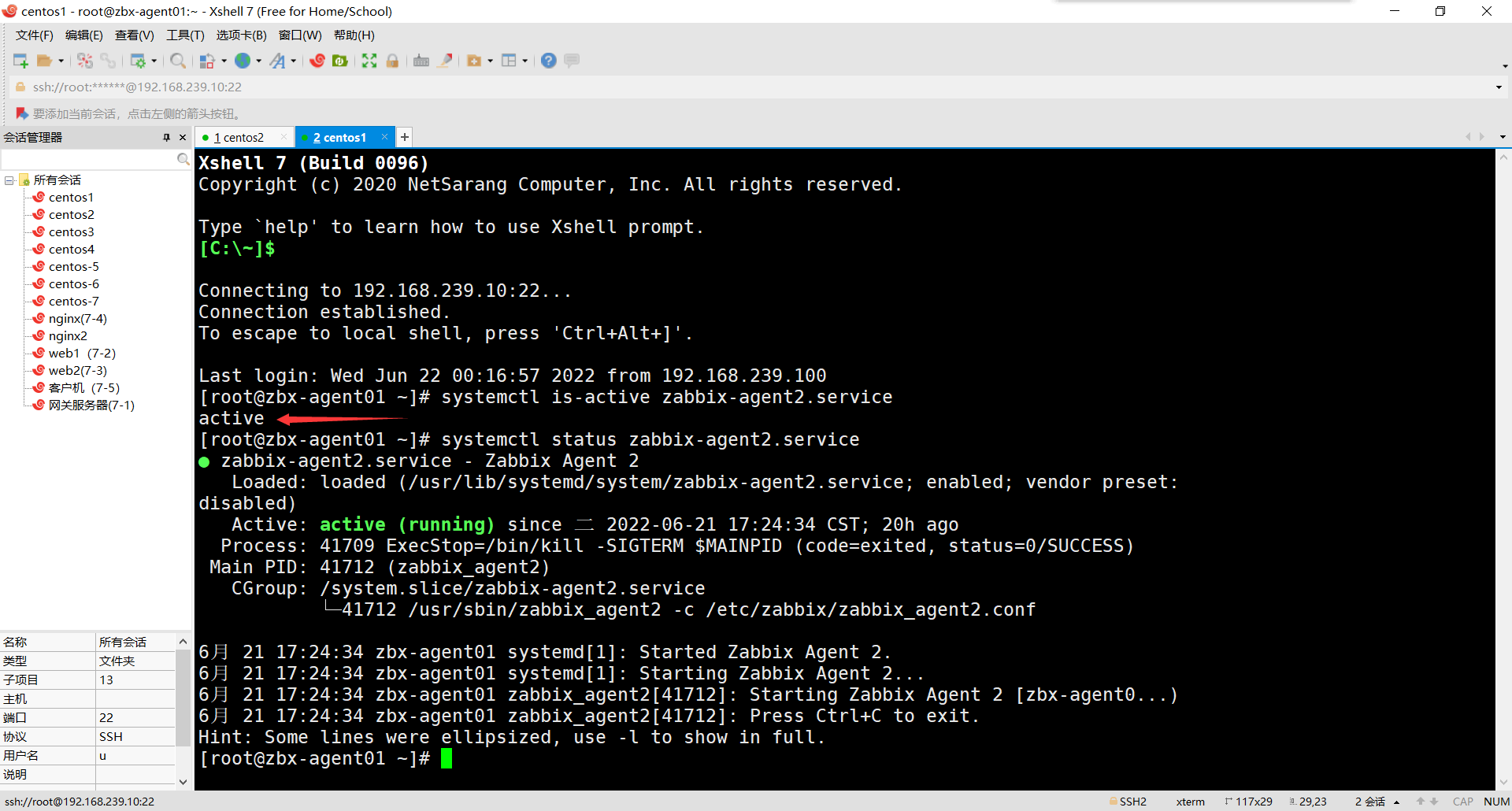Open session properties gear icon
This screenshot has width=1512, height=811.
[x=138, y=61]
